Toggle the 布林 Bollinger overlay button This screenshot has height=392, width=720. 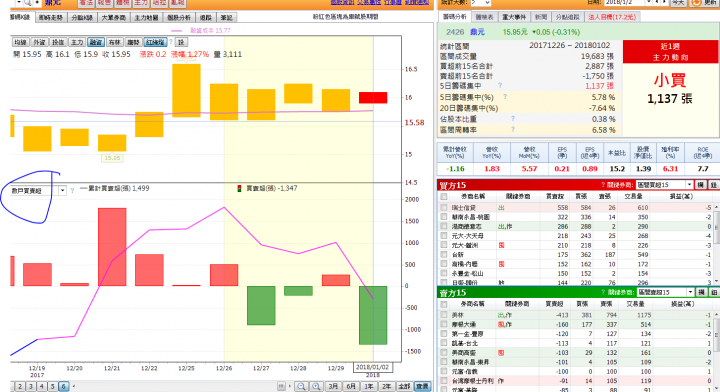[x=114, y=42]
